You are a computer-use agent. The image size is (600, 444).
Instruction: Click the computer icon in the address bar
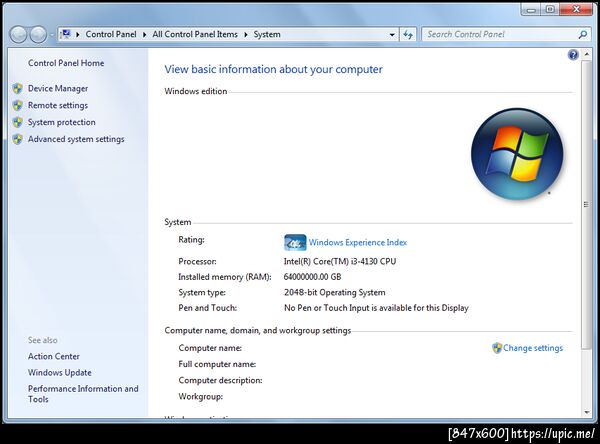pos(66,34)
